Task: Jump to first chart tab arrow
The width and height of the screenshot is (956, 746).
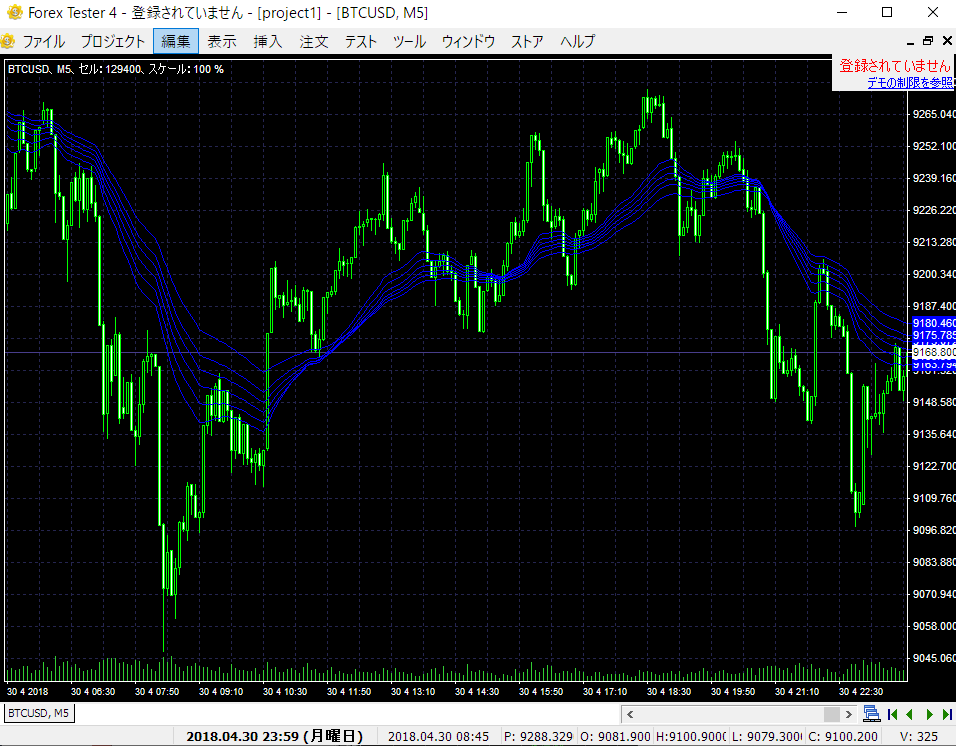Action: tap(893, 714)
